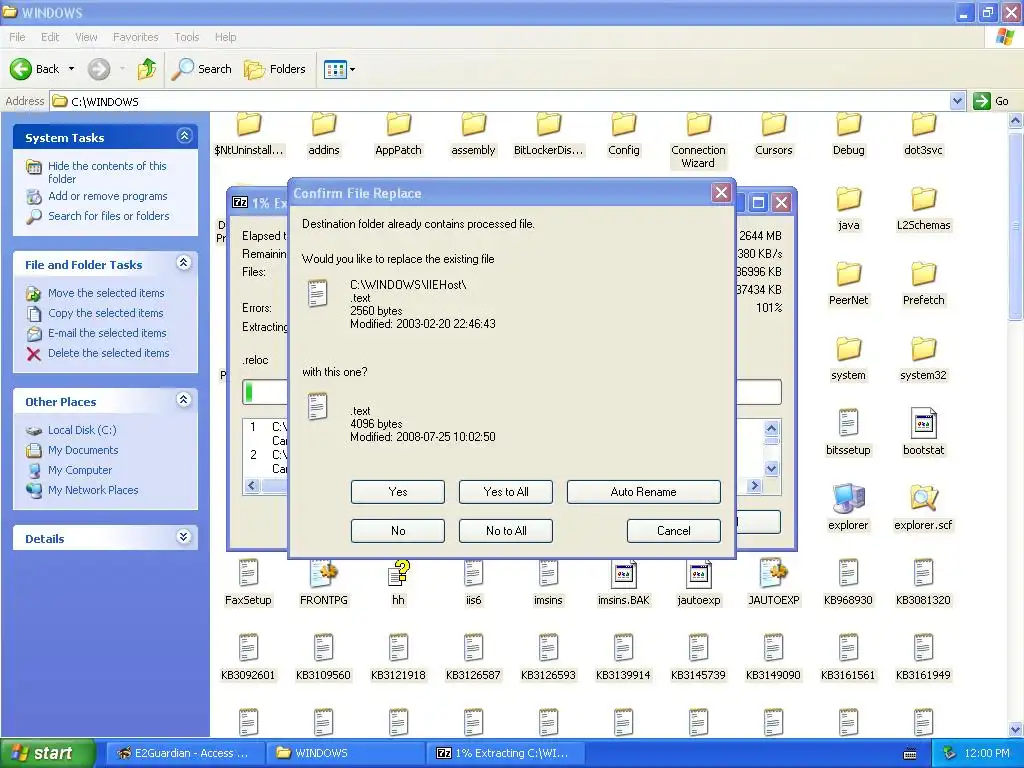Expand the Details panel
The width and height of the screenshot is (1024, 768).
click(x=184, y=537)
